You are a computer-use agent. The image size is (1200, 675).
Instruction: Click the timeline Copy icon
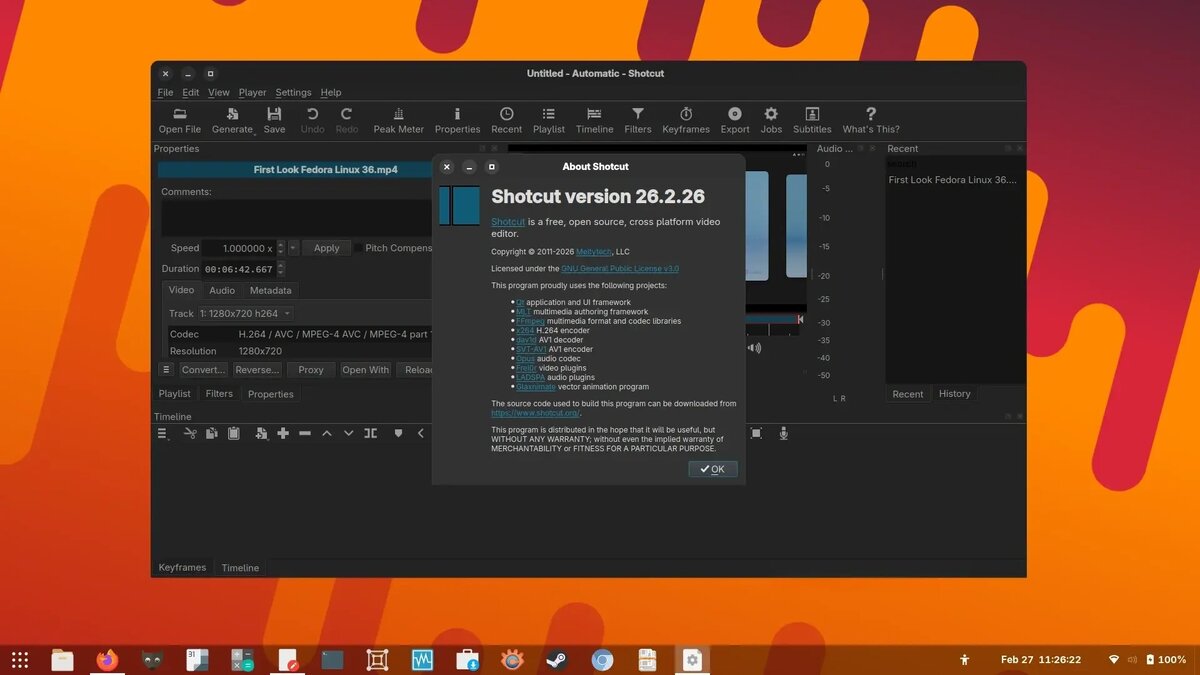tap(211, 433)
